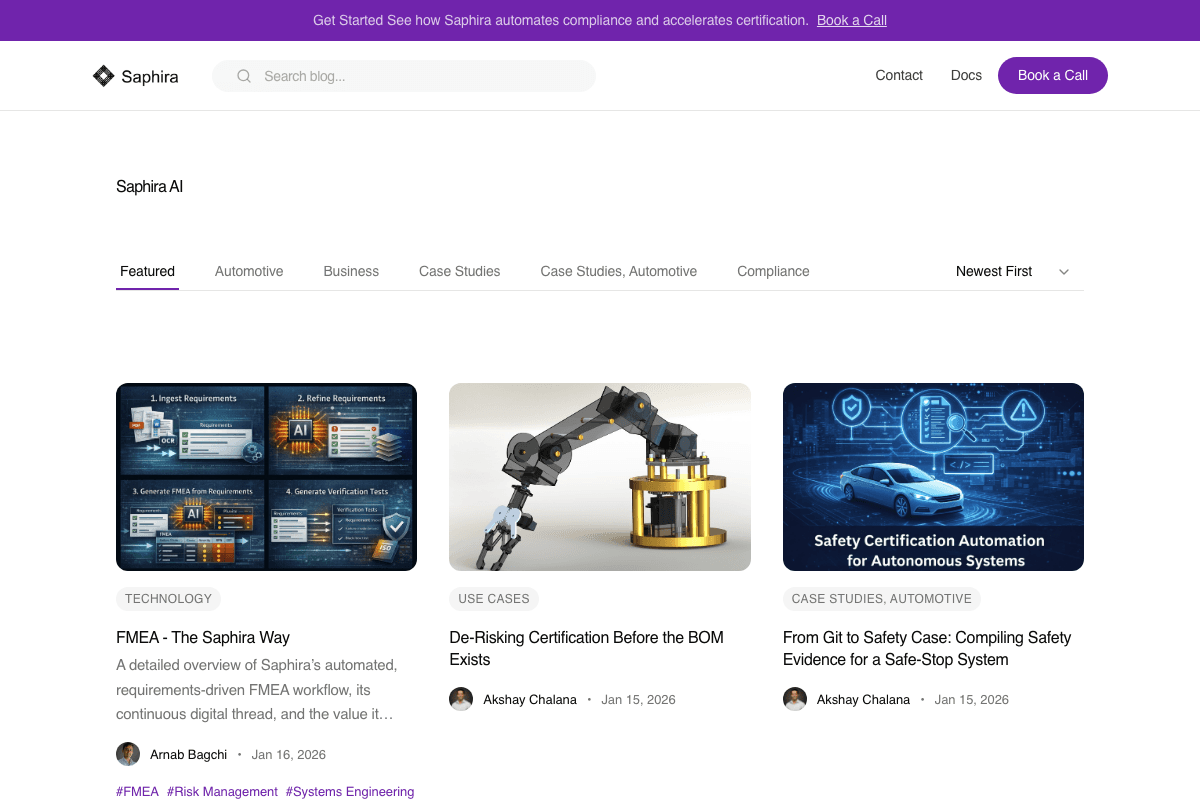Click the #FMEA tag
This screenshot has width=1200, height=800.
137,791
